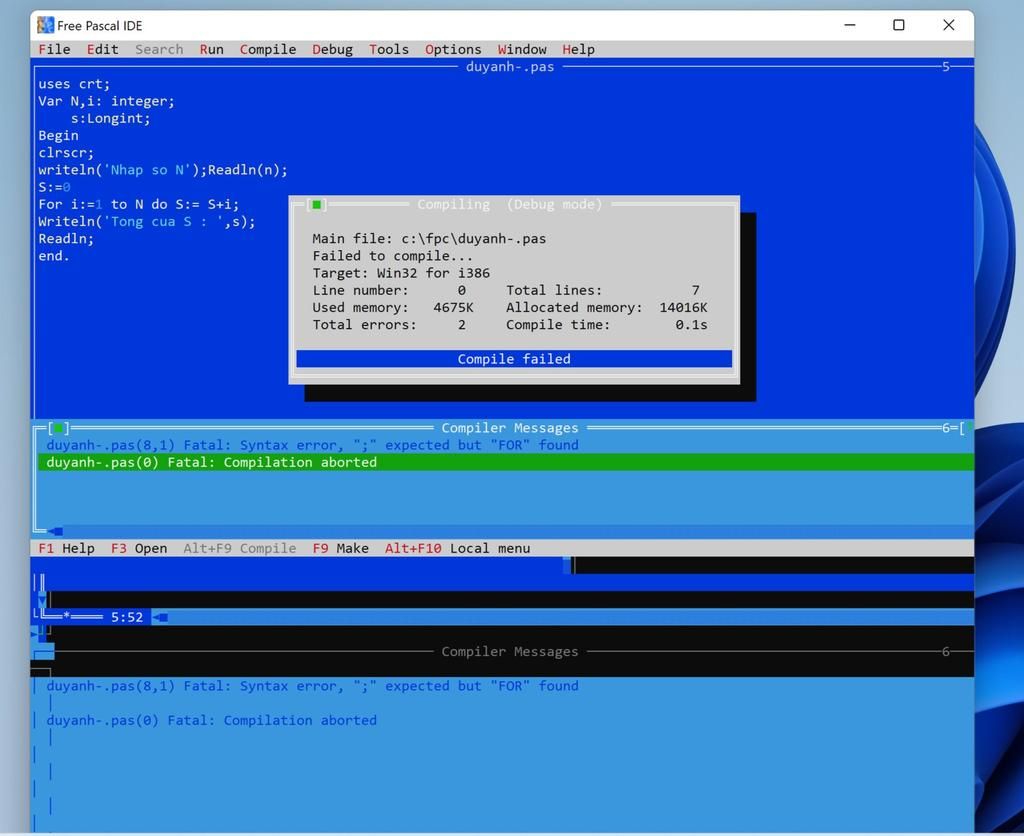Viewport: 1024px width, 836px height.
Task: Click F9 Make in the status line
Action: pyautogui.click(x=341, y=549)
